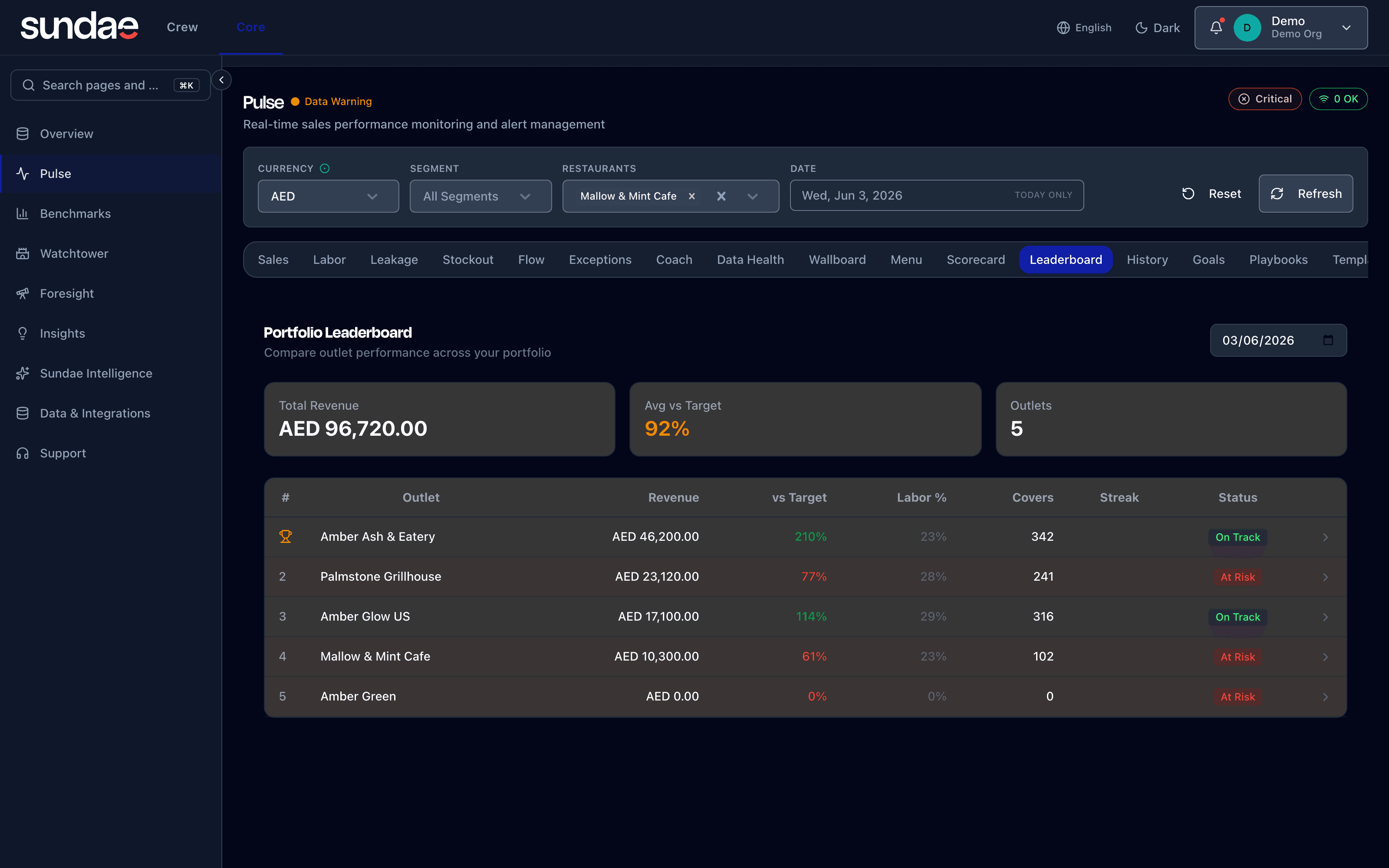This screenshot has height=868, width=1389.
Task: Click the Insights lightbulb icon
Action: pyautogui.click(x=23, y=333)
